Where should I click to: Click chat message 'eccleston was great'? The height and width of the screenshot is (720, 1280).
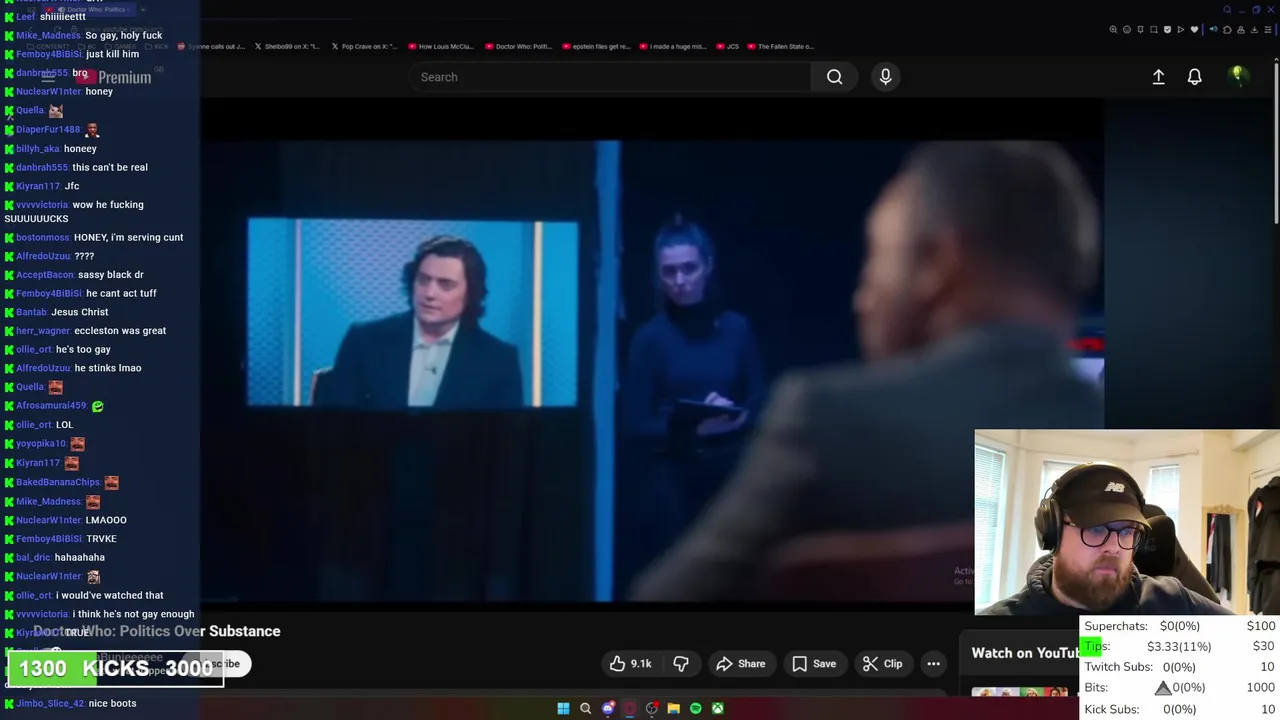[x=120, y=330]
